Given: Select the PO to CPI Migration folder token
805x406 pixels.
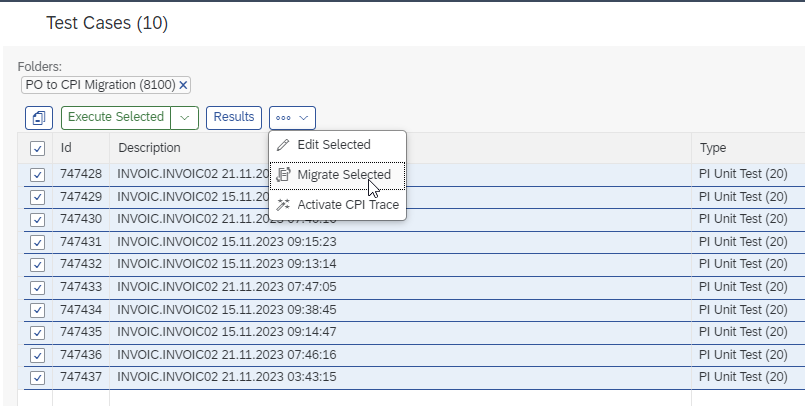Looking at the screenshot, I should pyautogui.click(x=97, y=85).
